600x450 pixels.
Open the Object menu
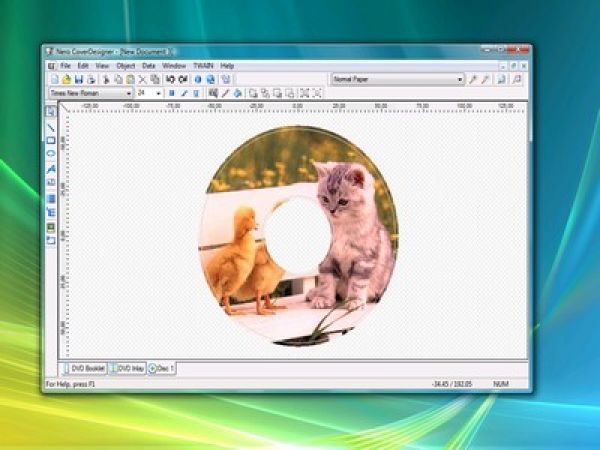click(x=126, y=66)
